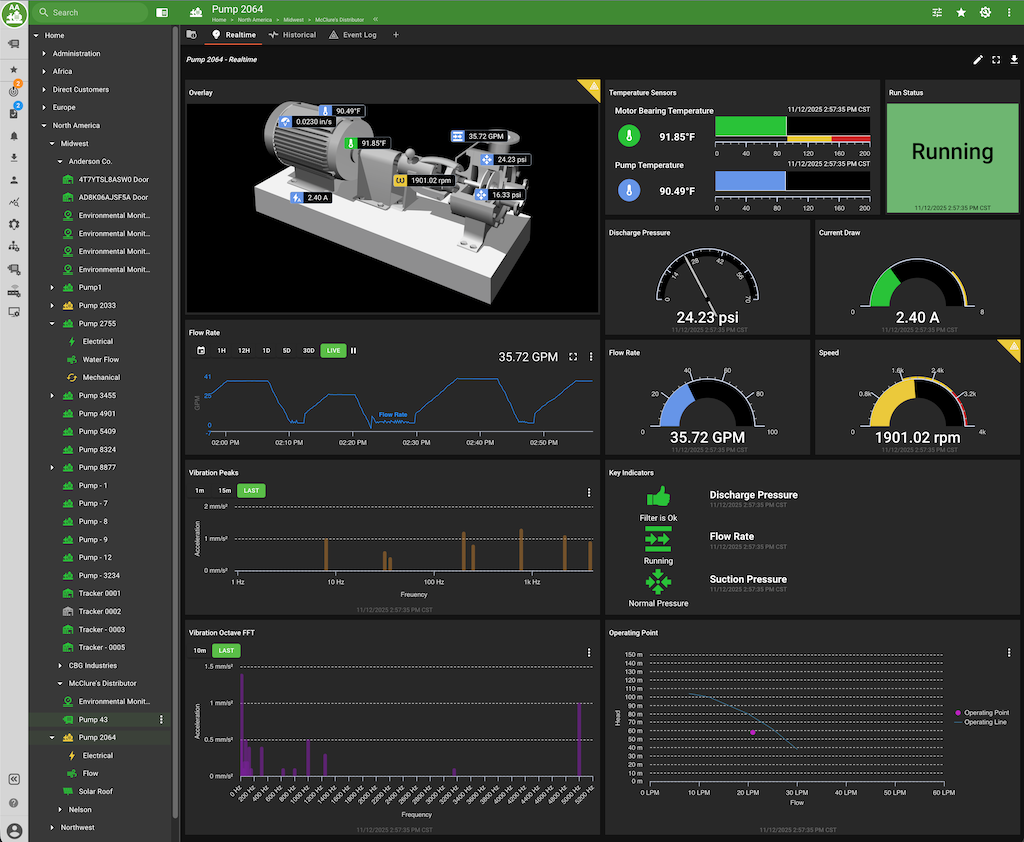Expand CBG Industries in the tree
This screenshot has width=1024, height=842.
click(59, 665)
